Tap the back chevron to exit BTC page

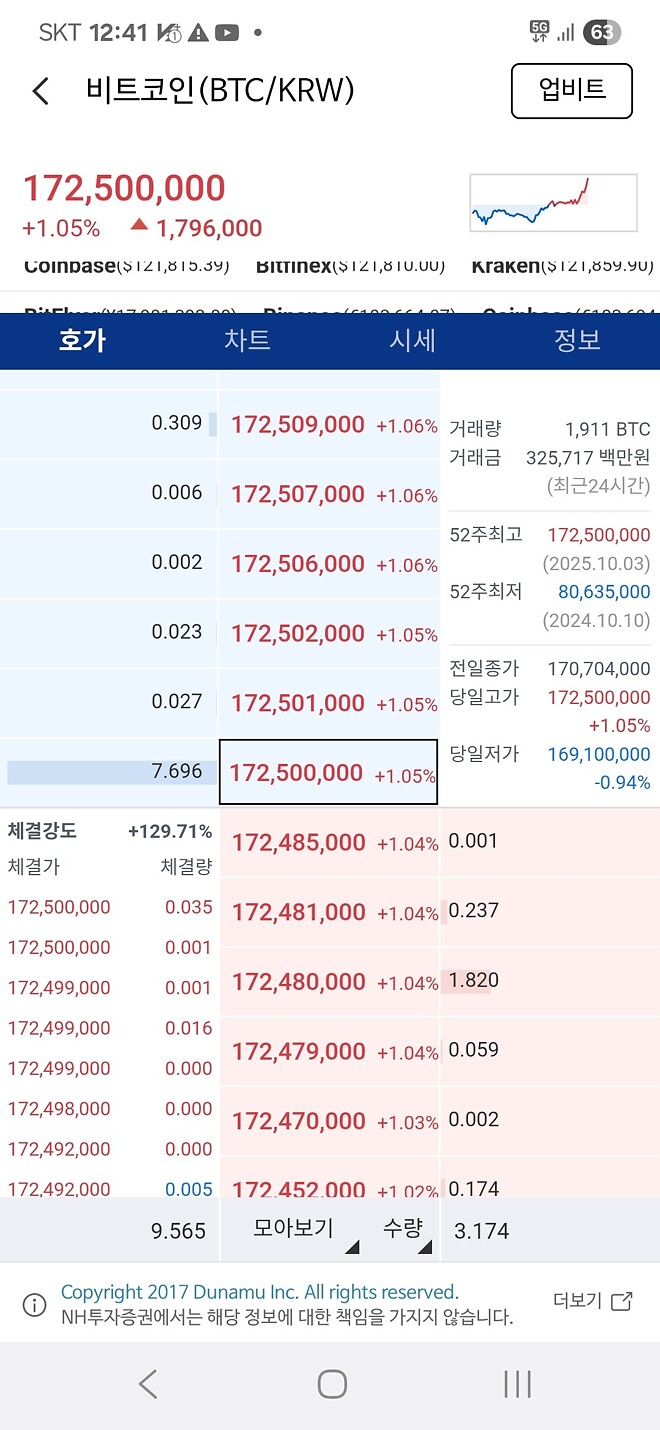[40, 90]
